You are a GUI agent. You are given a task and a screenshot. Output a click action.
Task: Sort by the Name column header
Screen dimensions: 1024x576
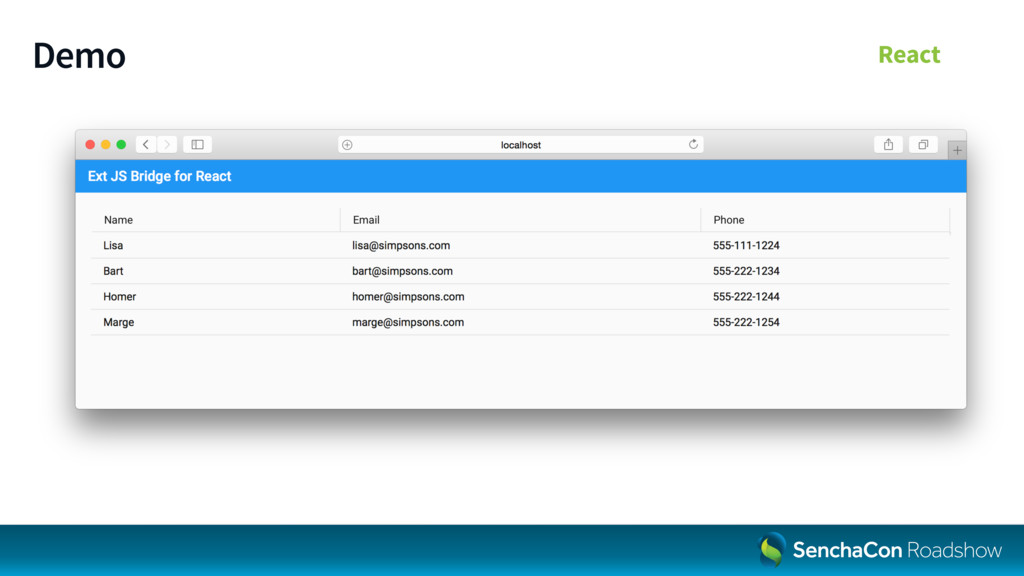tap(216, 220)
